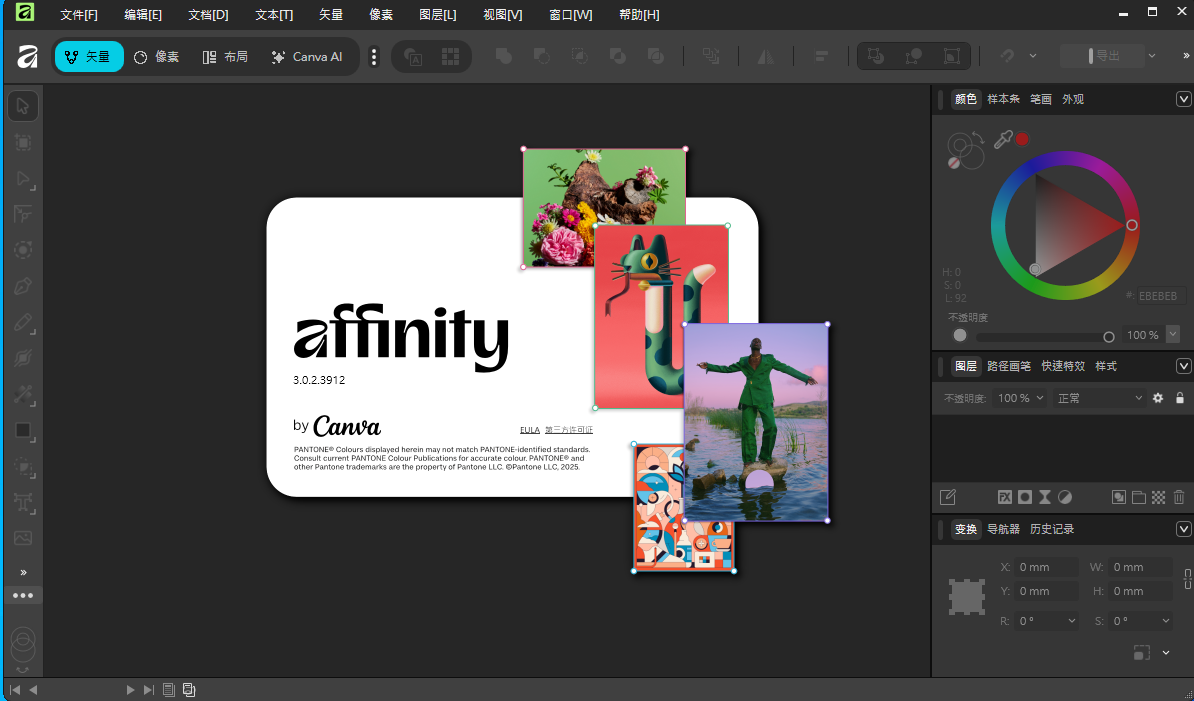The height and width of the screenshot is (701, 1194).
Task: Open the 导出 export dropdown arrow
Action: [x=1152, y=56]
